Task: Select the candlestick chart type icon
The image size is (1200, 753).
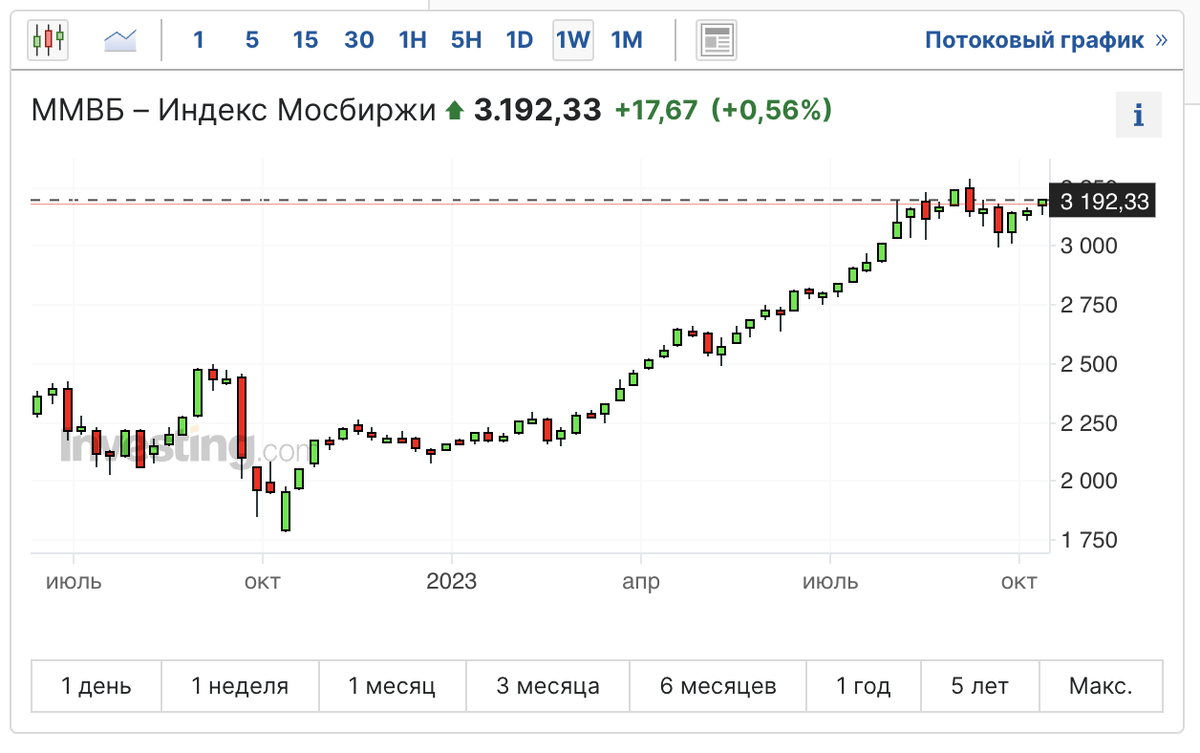Action: pos(48,41)
